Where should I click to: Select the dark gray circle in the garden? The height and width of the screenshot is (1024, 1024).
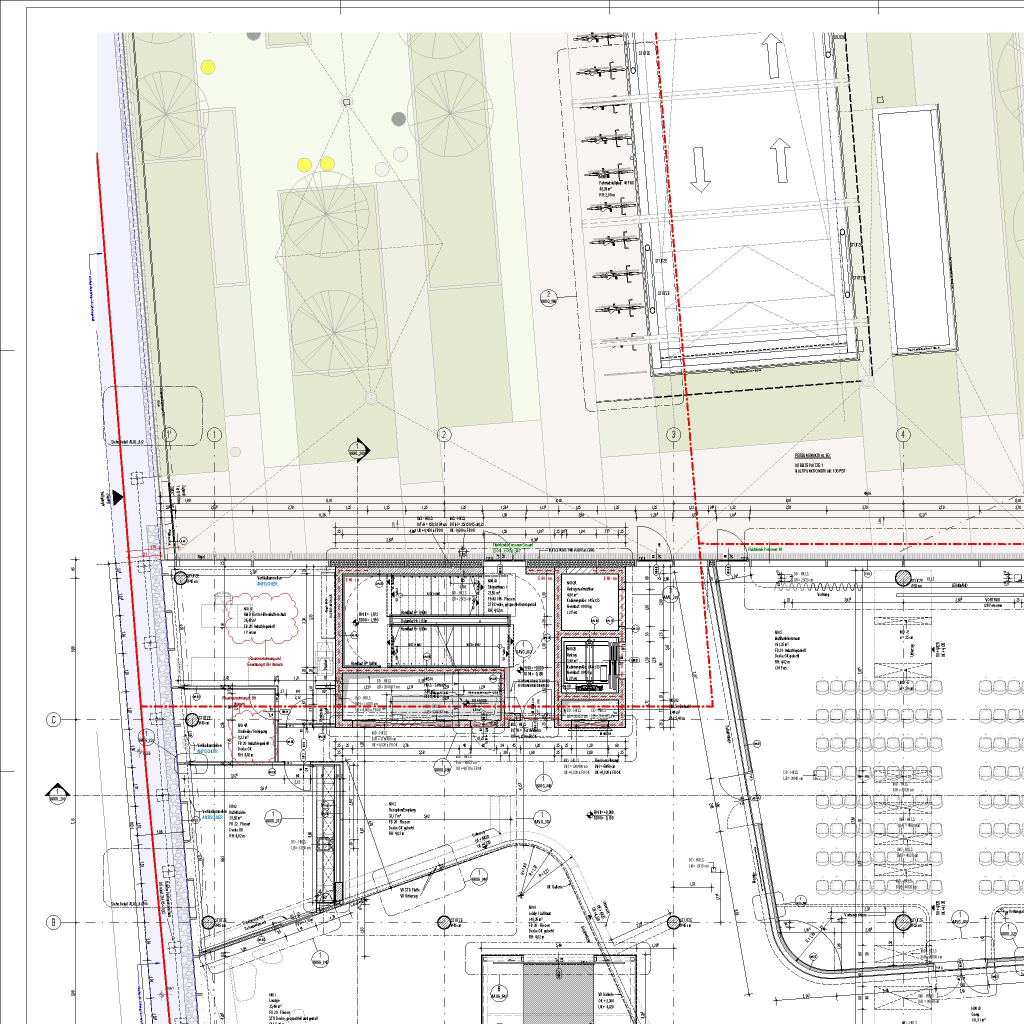(x=399, y=119)
